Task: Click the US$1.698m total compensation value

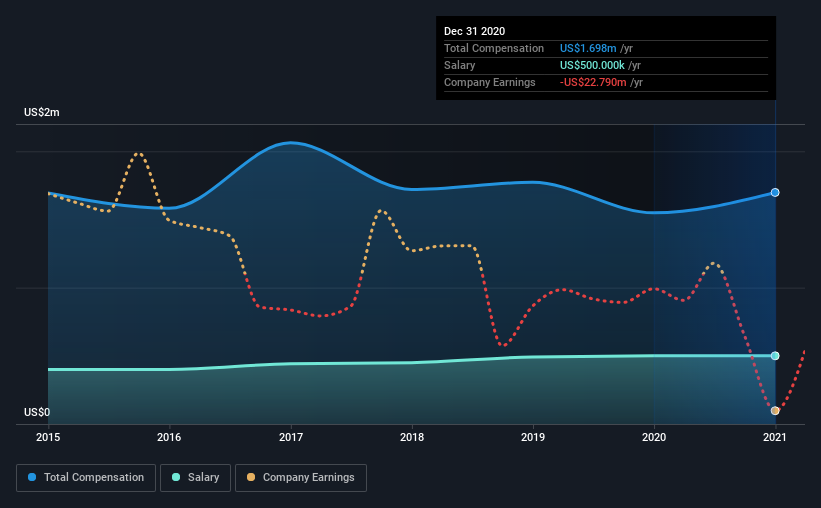Action: tap(588, 48)
